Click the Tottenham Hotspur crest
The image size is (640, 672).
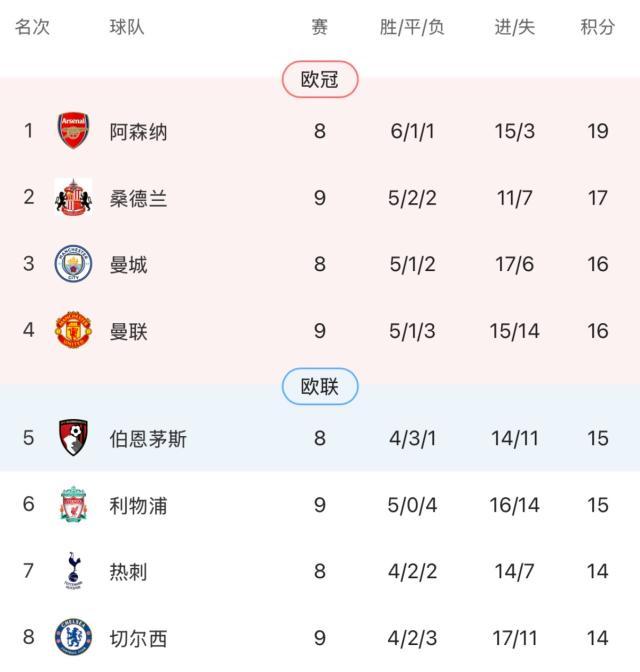(x=73, y=571)
